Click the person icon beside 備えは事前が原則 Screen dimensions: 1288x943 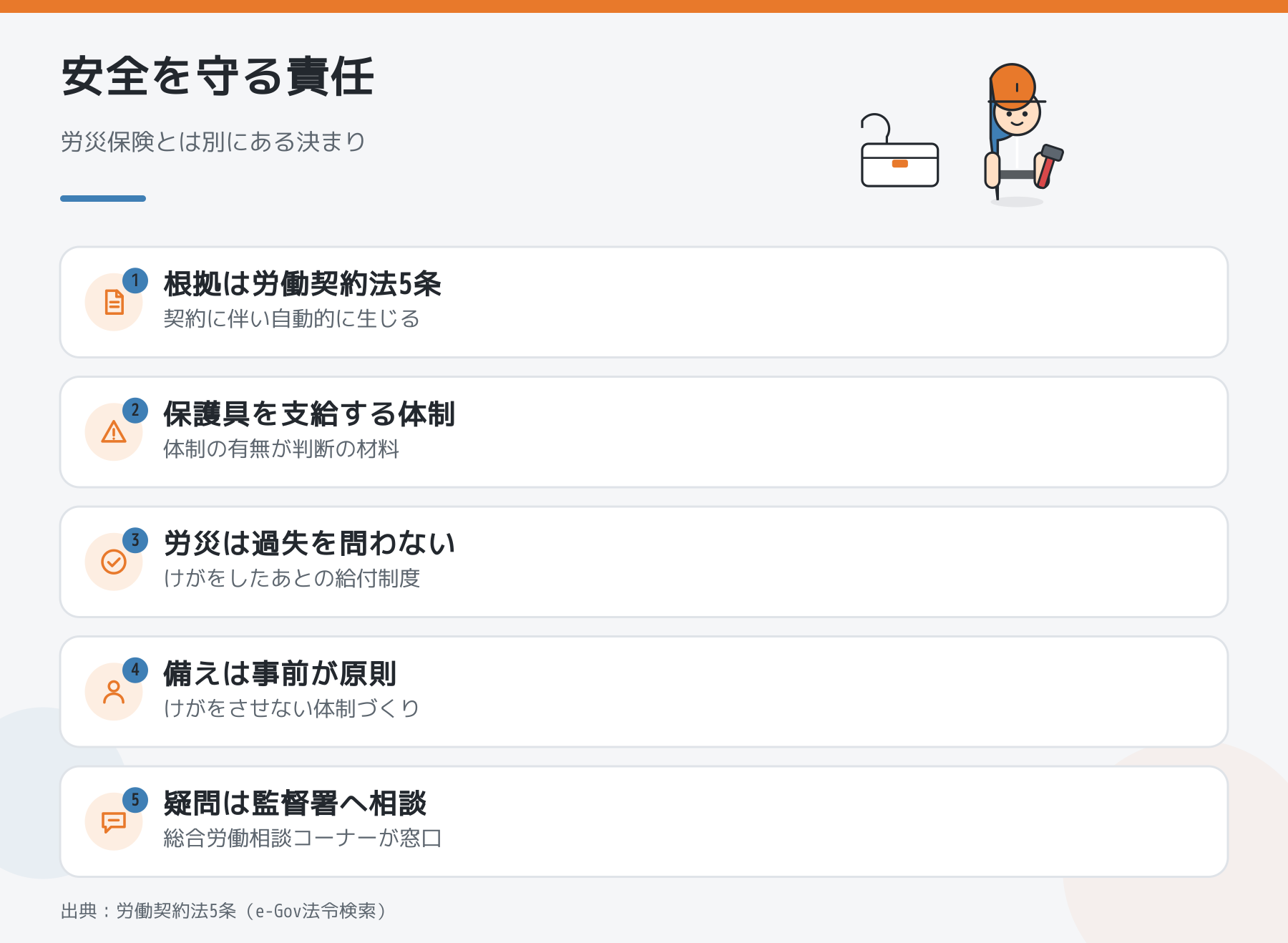(x=114, y=692)
